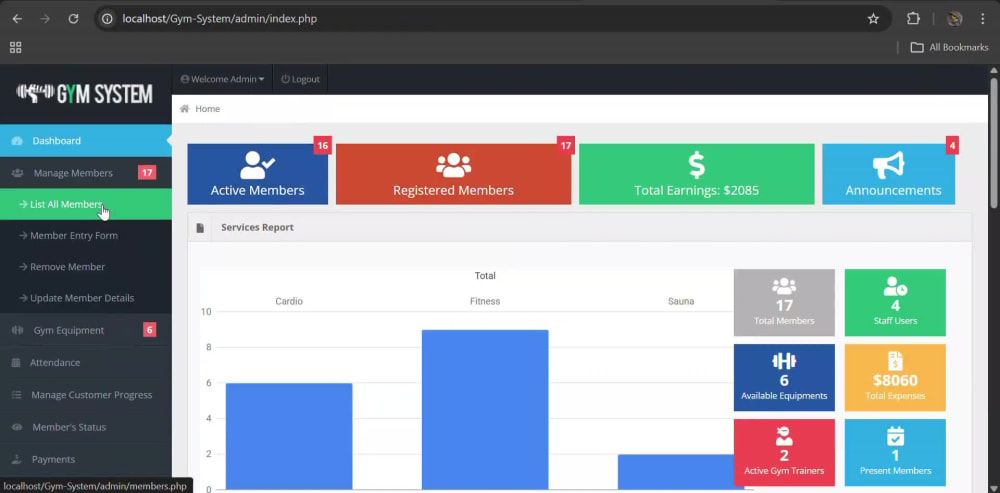Click the browser back arrow

click(17, 18)
